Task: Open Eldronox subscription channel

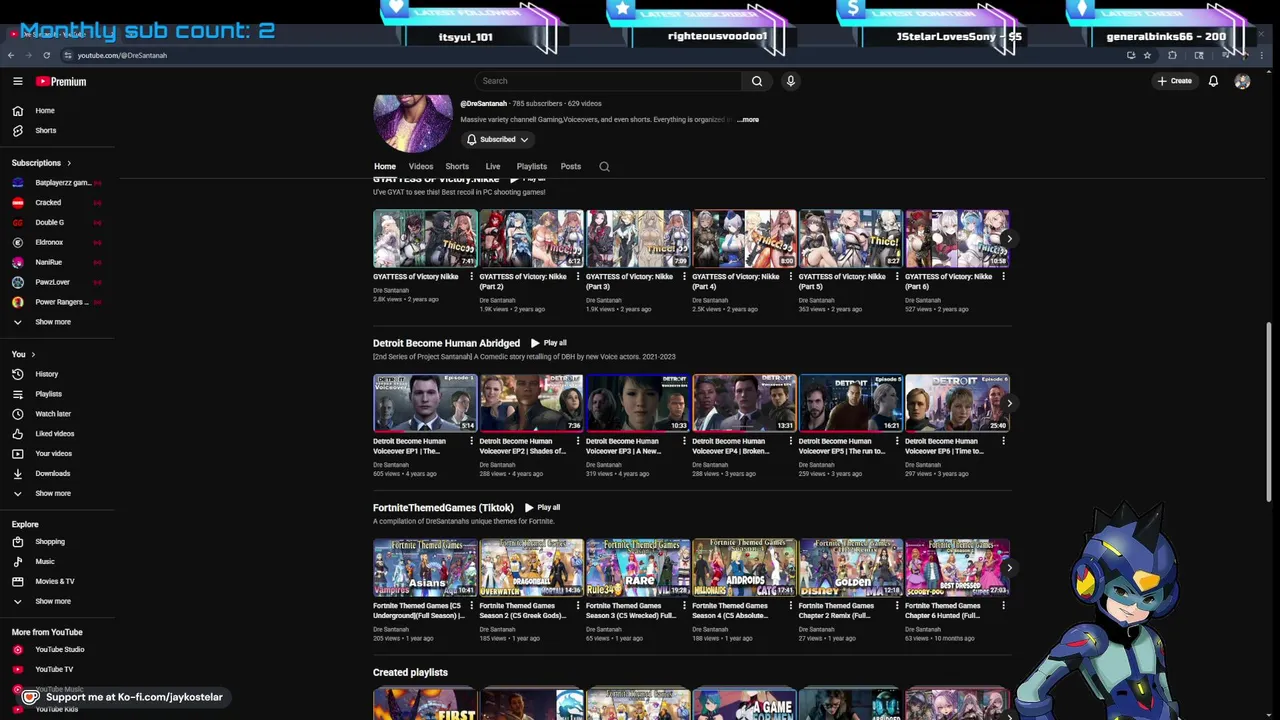Action: (49, 242)
